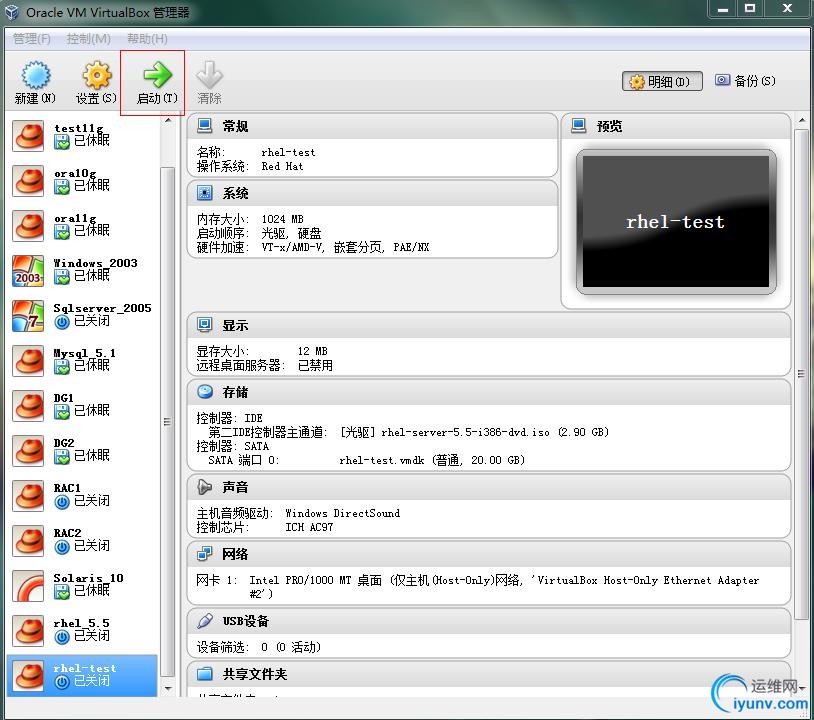Click the 共享文件夹 folder icon
The height and width of the screenshot is (720, 814).
pyautogui.click(x=205, y=674)
